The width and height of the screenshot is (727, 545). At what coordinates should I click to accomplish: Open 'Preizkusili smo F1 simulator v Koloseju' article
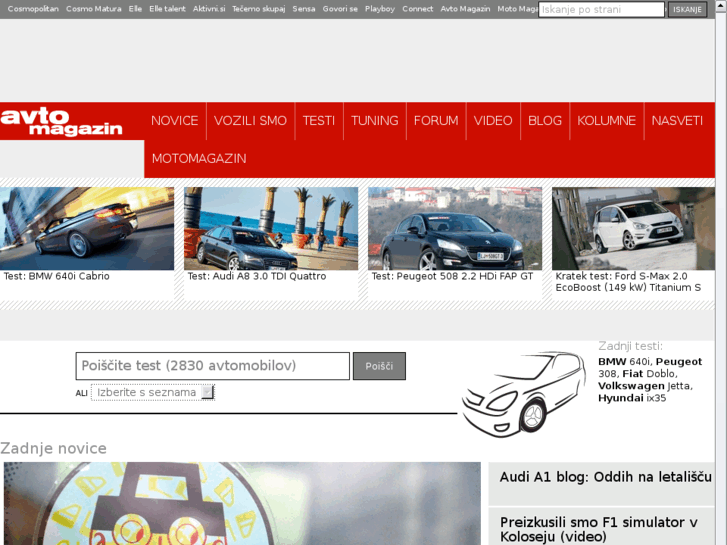599,529
